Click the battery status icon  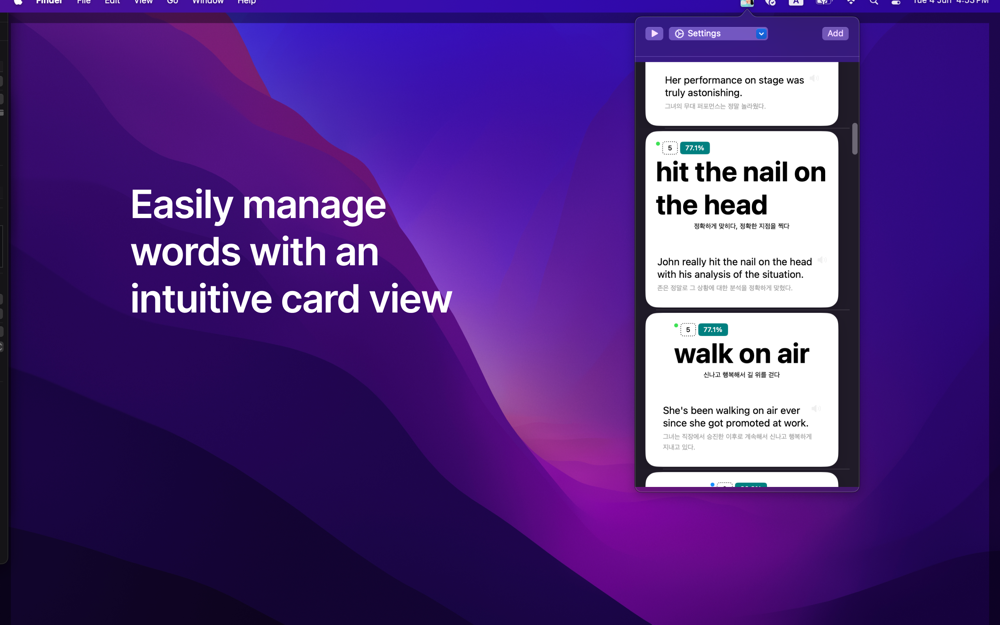[823, 3]
